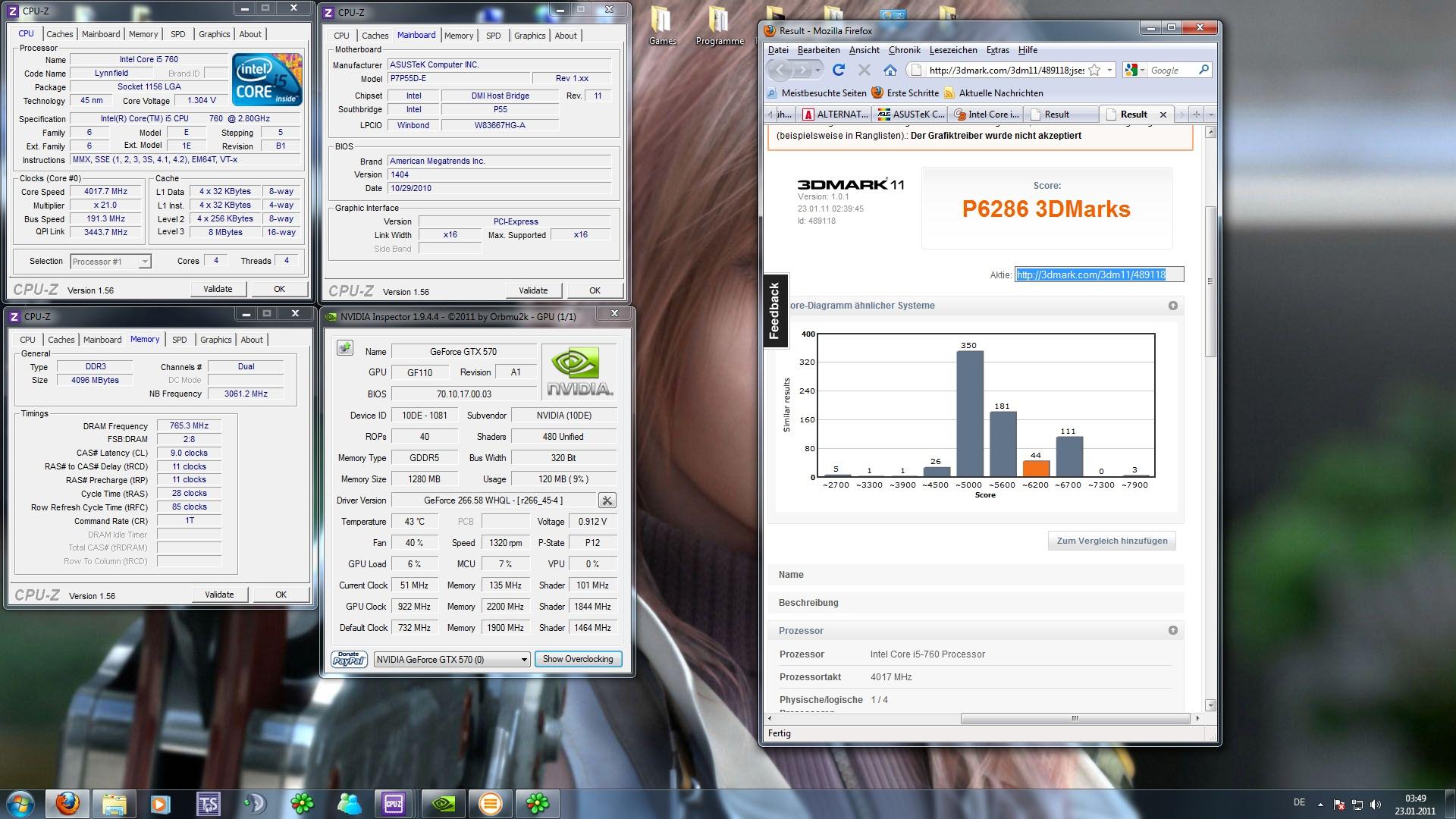Click the Firefox horizontal scrollbar thumb
The height and width of the screenshot is (819, 1456).
point(1075,718)
